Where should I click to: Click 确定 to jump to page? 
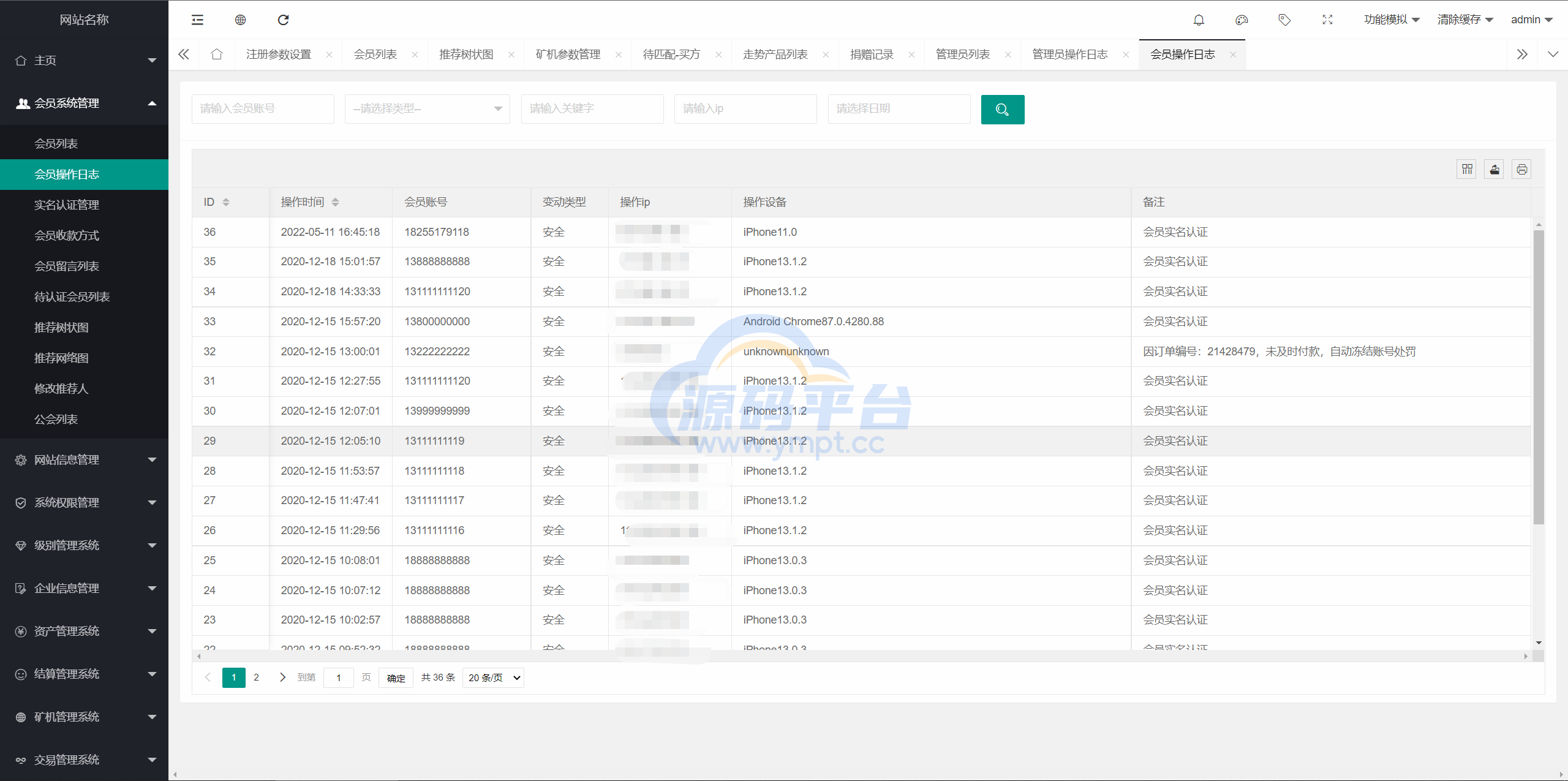pos(396,678)
